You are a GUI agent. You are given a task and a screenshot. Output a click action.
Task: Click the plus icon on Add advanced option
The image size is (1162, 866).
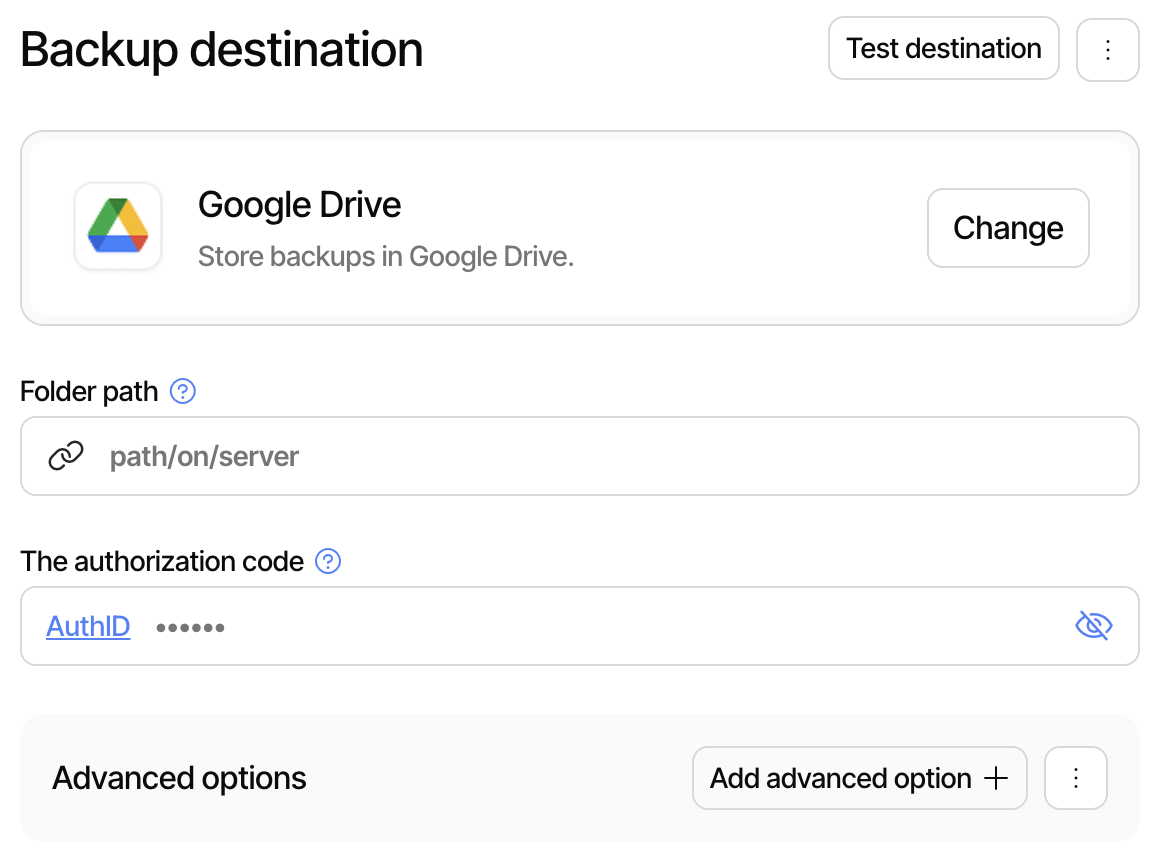pyautogui.click(x=998, y=778)
